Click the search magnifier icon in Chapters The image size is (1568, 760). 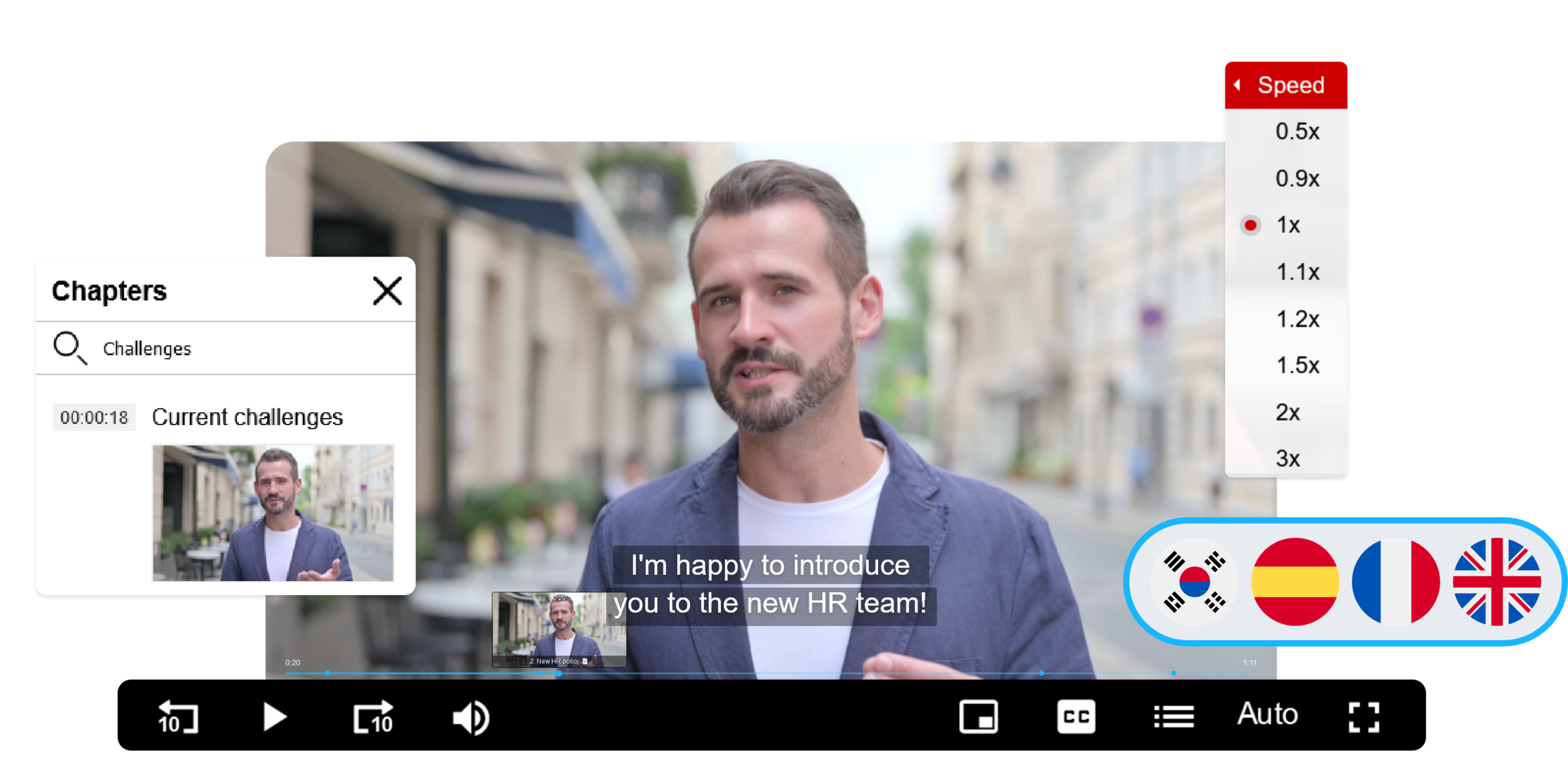(x=69, y=347)
